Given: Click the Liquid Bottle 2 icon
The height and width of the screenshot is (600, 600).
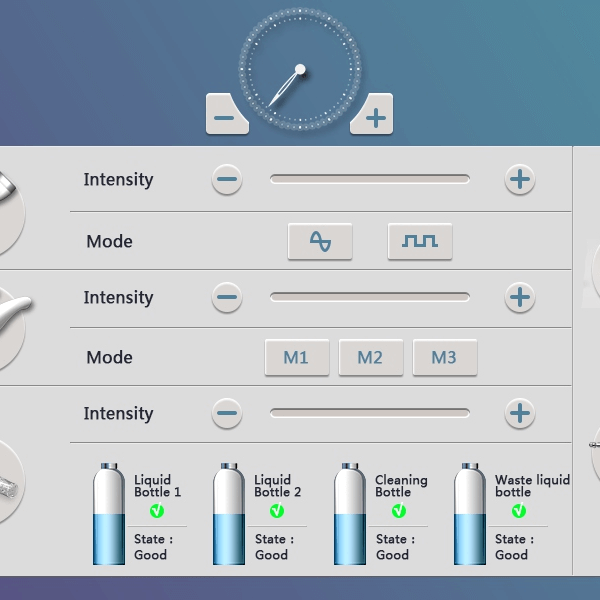Looking at the screenshot, I should (229, 514).
